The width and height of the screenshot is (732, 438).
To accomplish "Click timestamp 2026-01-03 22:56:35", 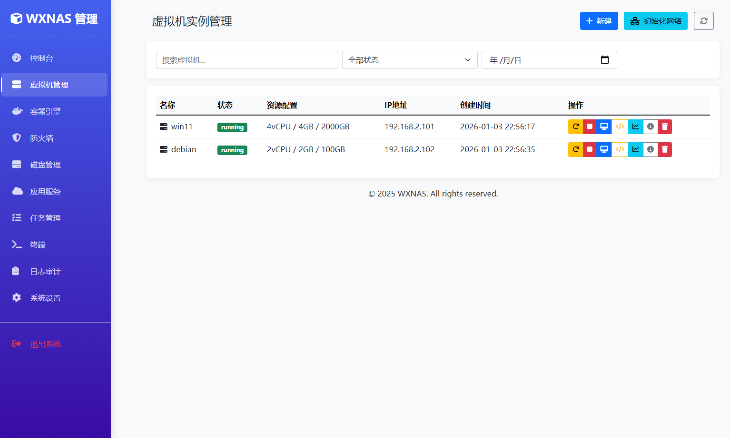I will point(497,149).
